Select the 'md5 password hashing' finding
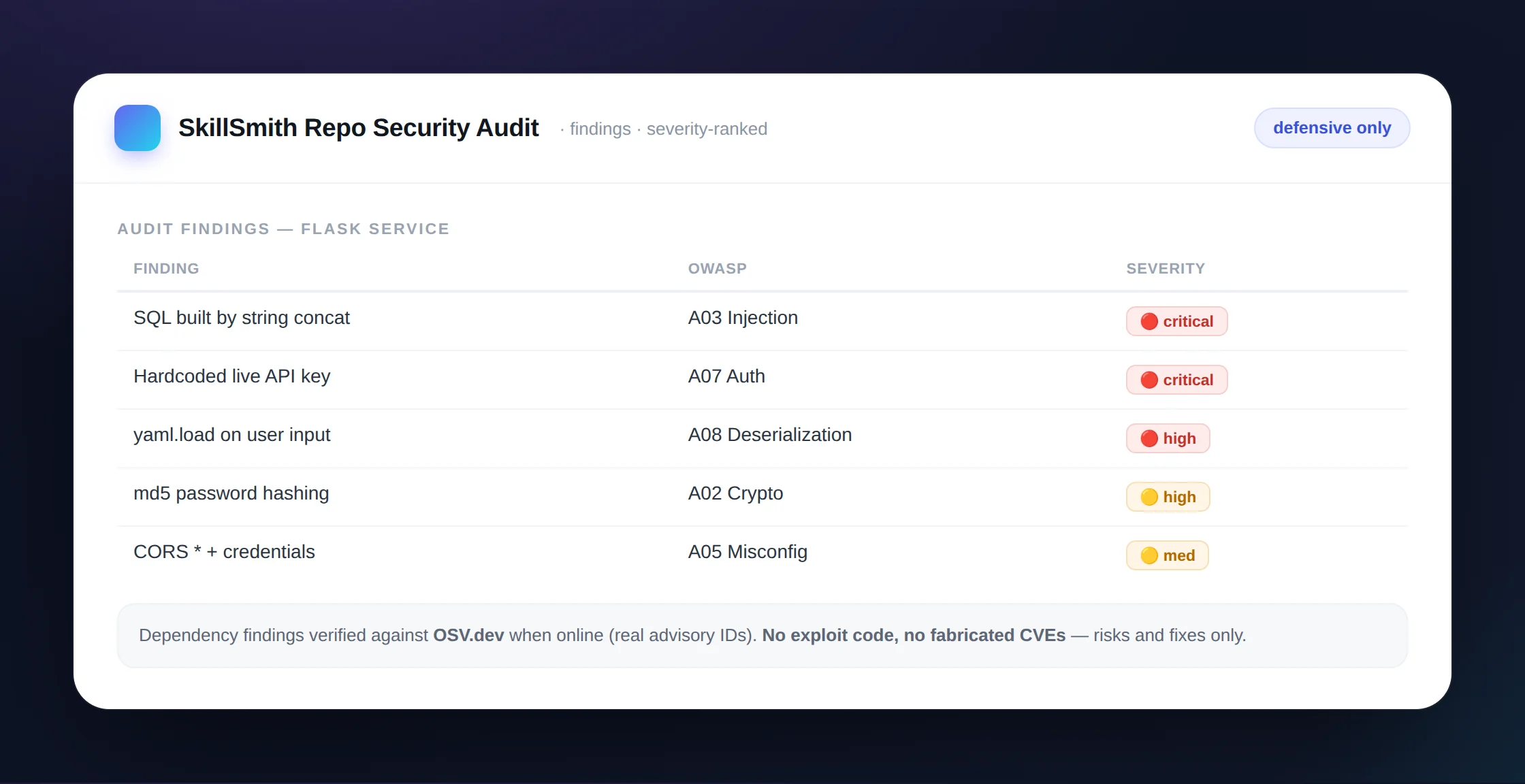 pyautogui.click(x=231, y=493)
